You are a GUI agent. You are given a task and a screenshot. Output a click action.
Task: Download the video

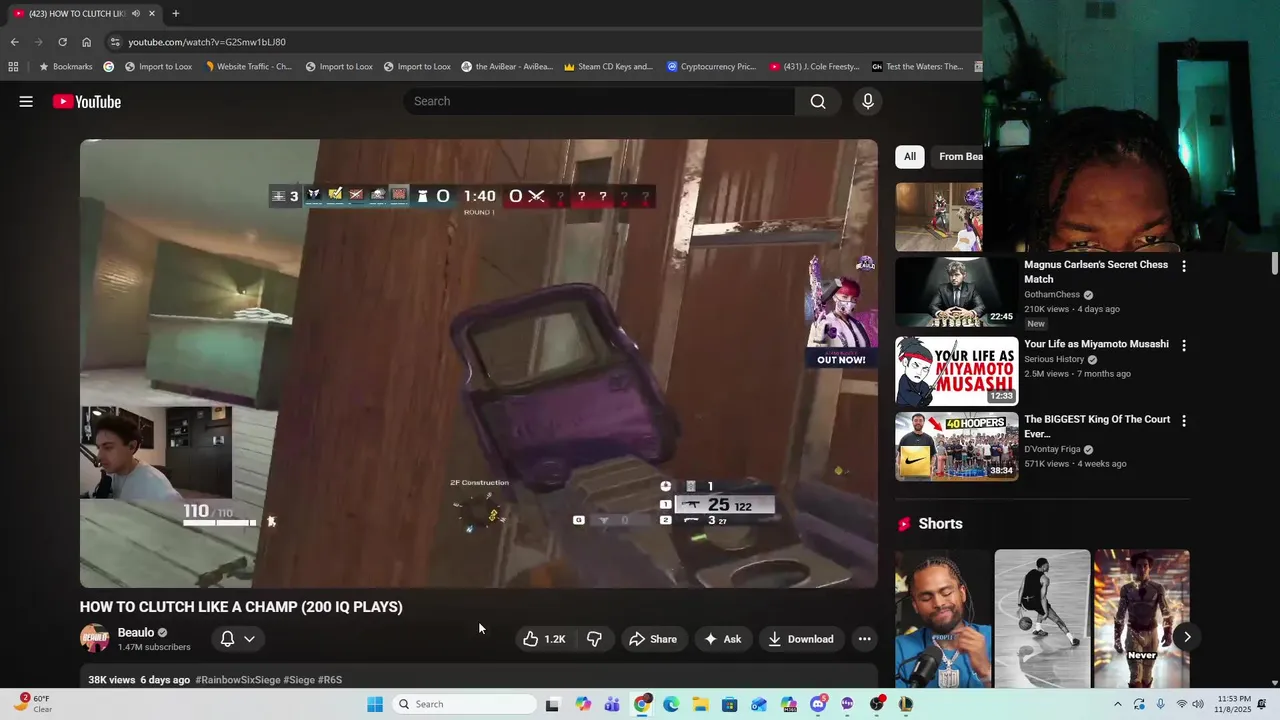pos(801,639)
